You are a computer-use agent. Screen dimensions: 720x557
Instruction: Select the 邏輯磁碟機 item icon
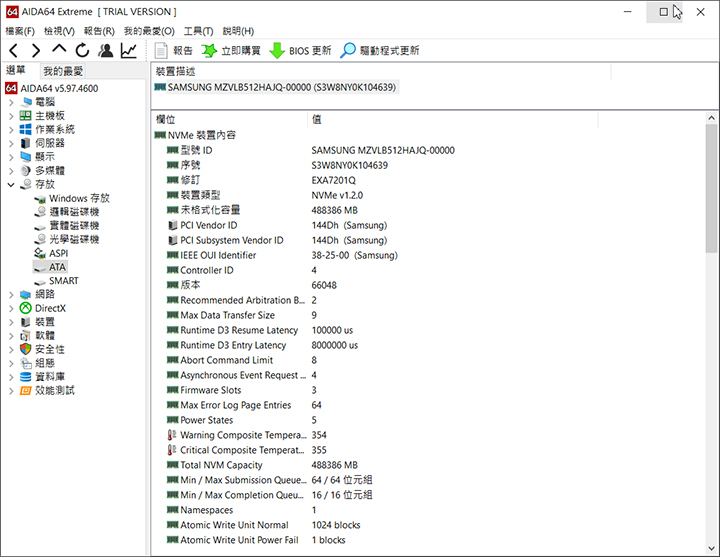point(40,212)
